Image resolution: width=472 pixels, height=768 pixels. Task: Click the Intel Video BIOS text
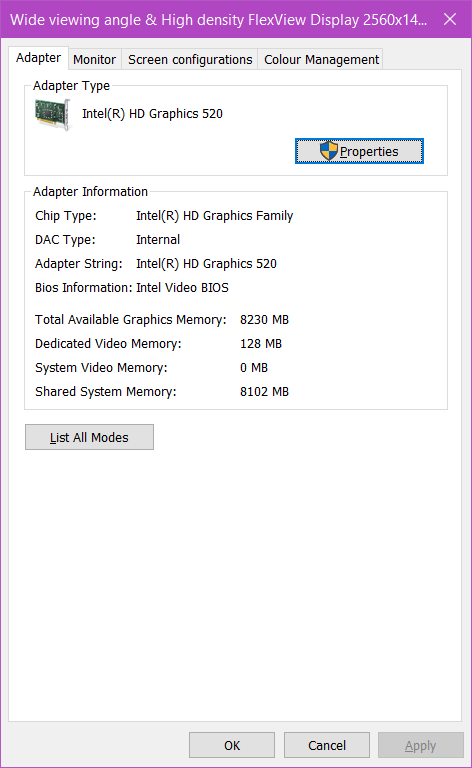click(x=182, y=288)
